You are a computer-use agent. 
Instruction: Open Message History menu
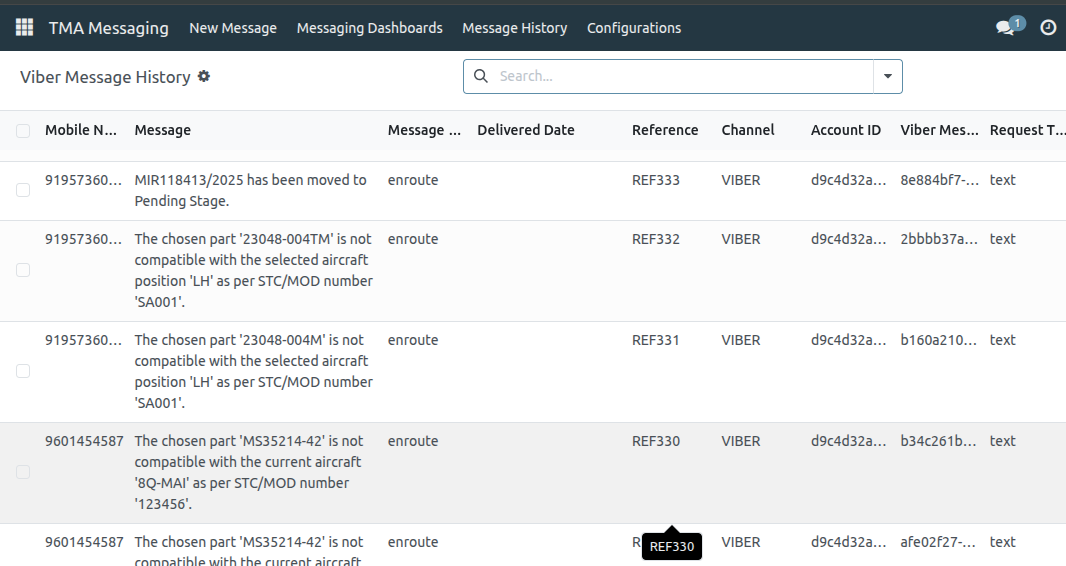pyautogui.click(x=515, y=28)
